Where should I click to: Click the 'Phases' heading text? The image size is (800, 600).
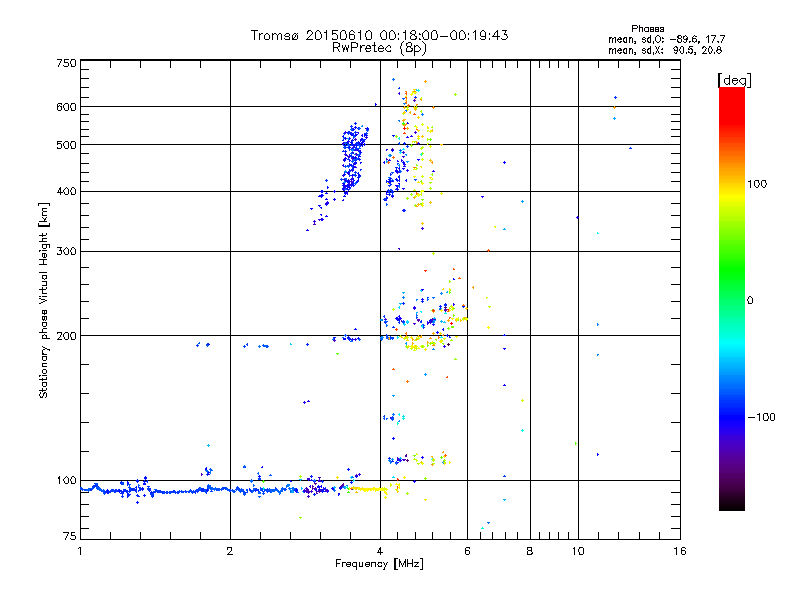(x=647, y=29)
